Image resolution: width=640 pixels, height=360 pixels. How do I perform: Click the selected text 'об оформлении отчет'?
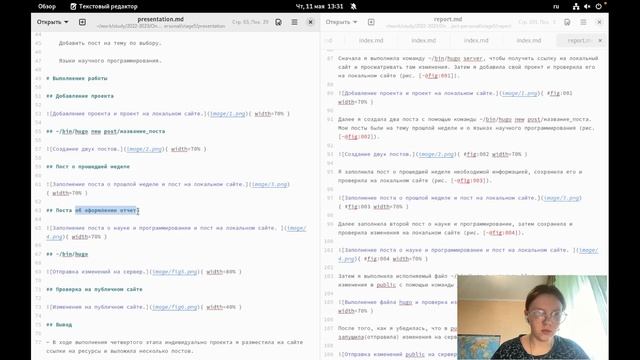106,210
